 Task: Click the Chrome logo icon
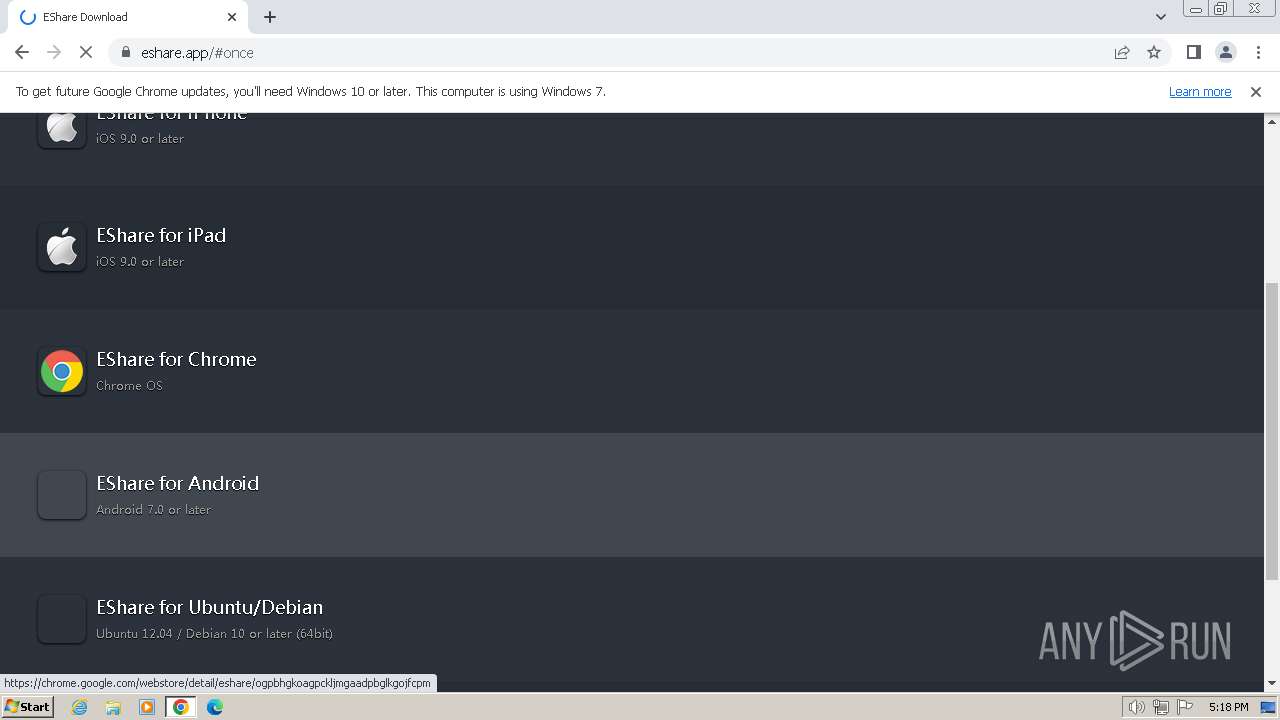62,371
